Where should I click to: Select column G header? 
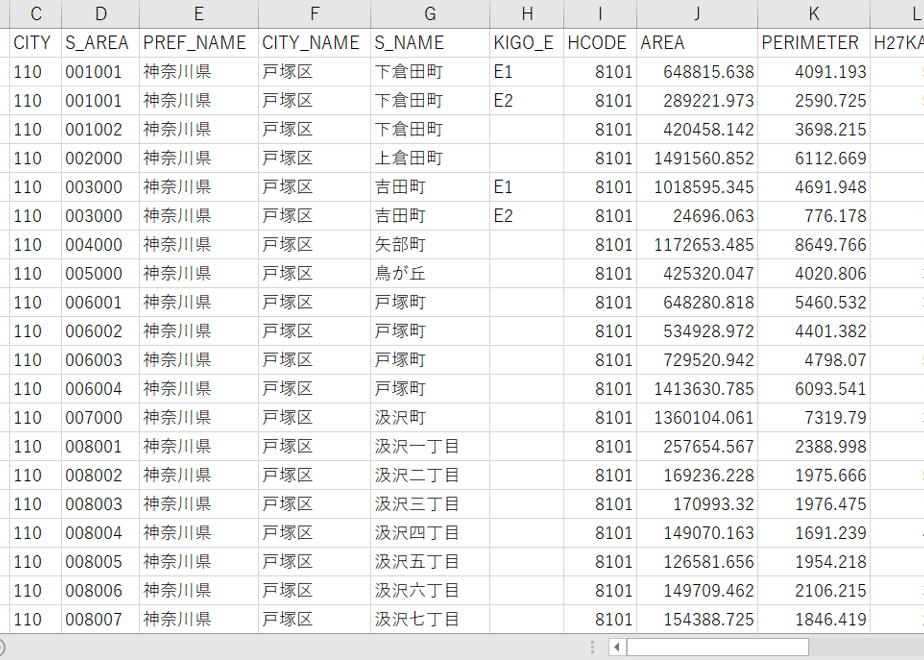[430, 14]
